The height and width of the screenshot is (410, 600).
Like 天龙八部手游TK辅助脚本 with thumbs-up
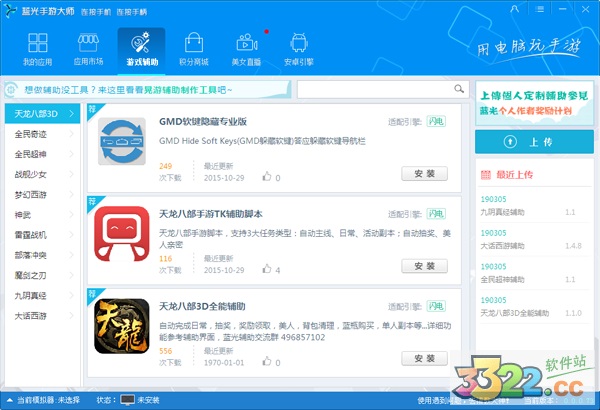point(267,269)
